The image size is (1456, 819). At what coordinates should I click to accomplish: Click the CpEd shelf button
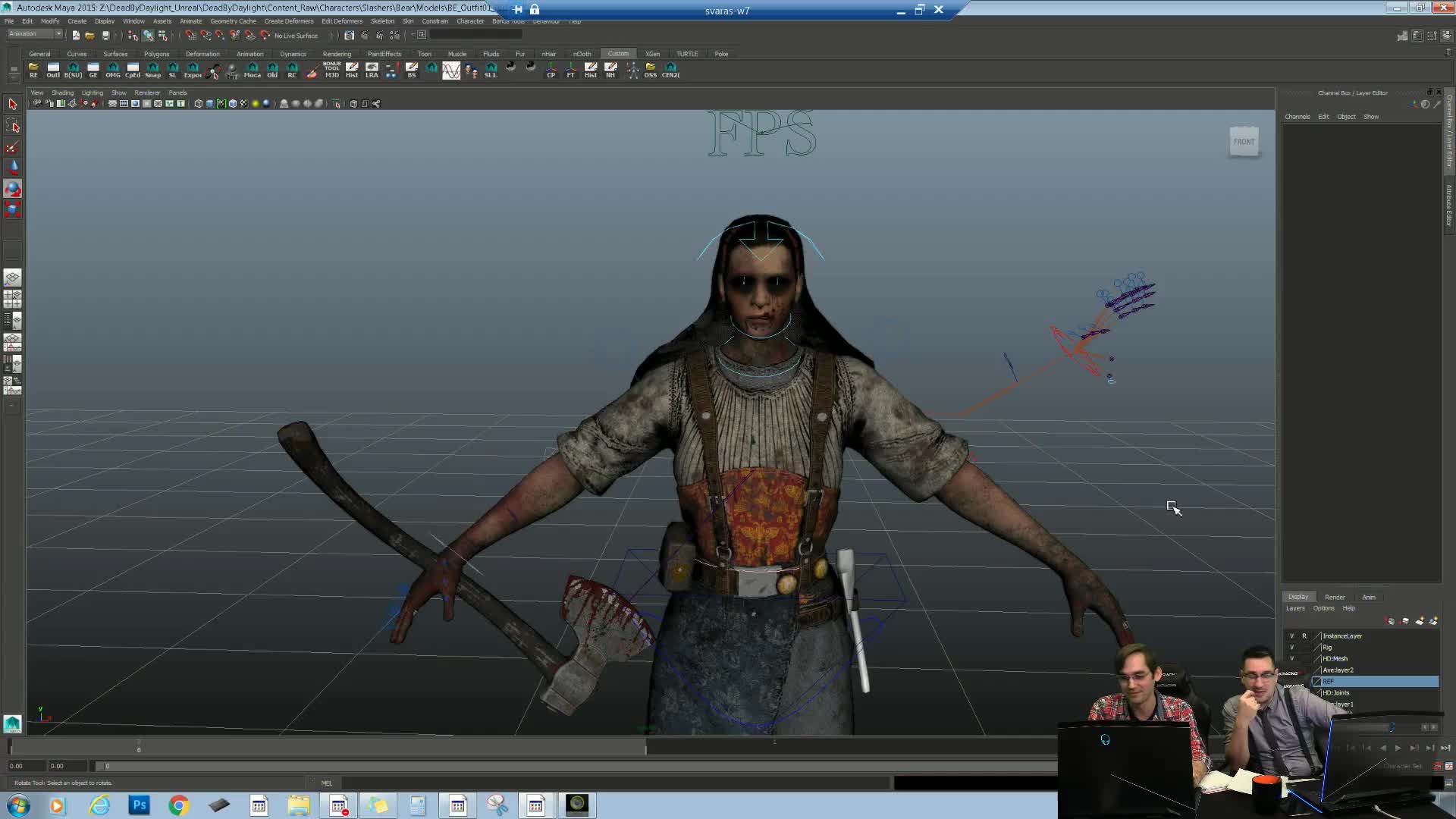point(133,71)
